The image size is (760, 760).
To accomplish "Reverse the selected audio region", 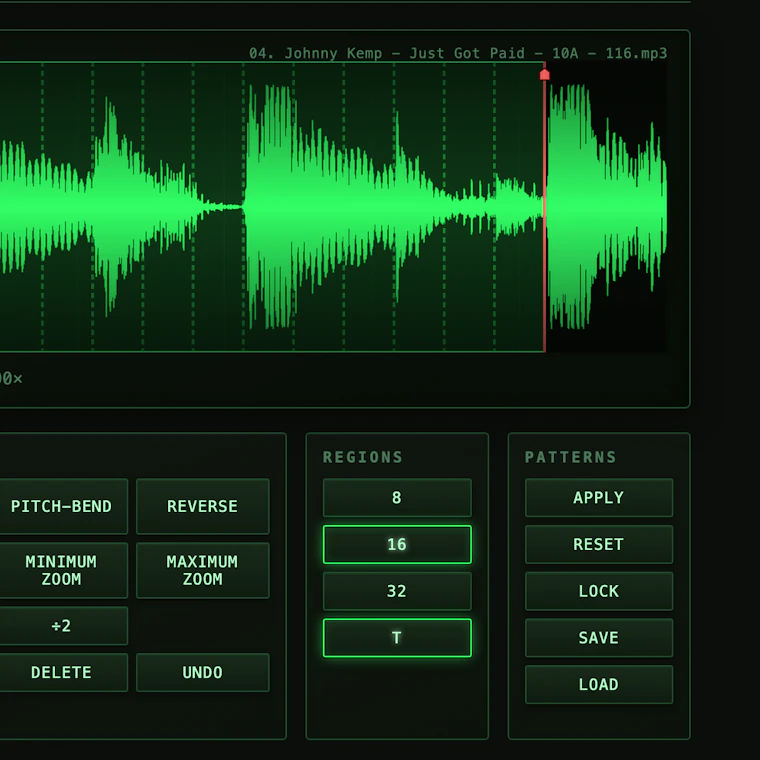I will [x=203, y=506].
